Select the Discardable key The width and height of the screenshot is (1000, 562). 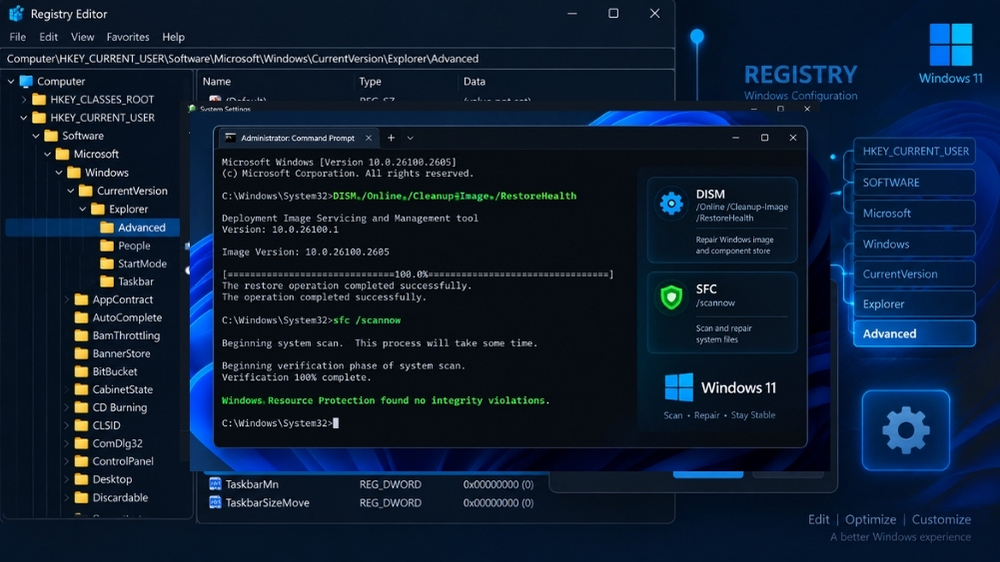120,498
